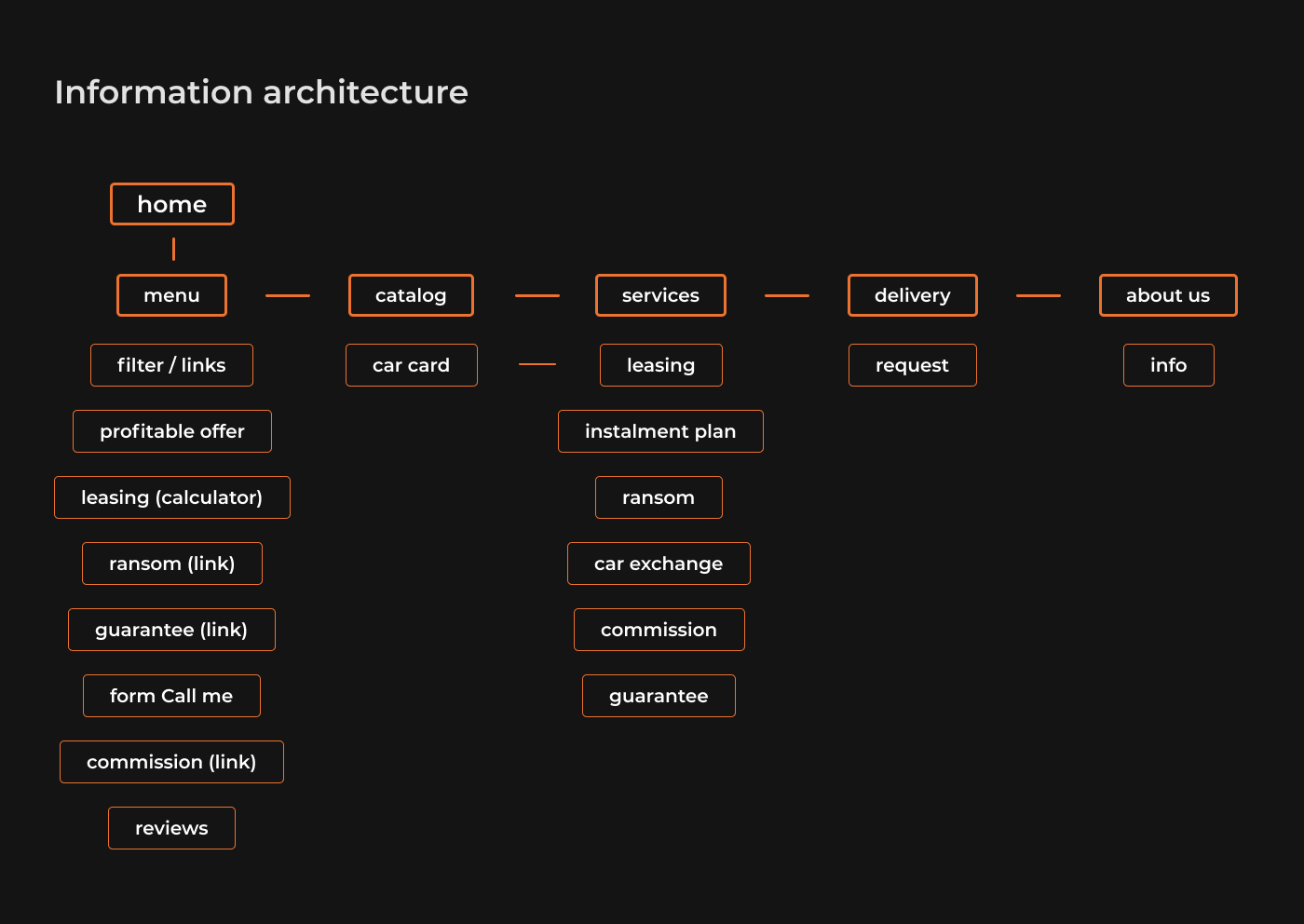Click the about us box
This screenshot has height=924, width=1304.
[1168, 295]
